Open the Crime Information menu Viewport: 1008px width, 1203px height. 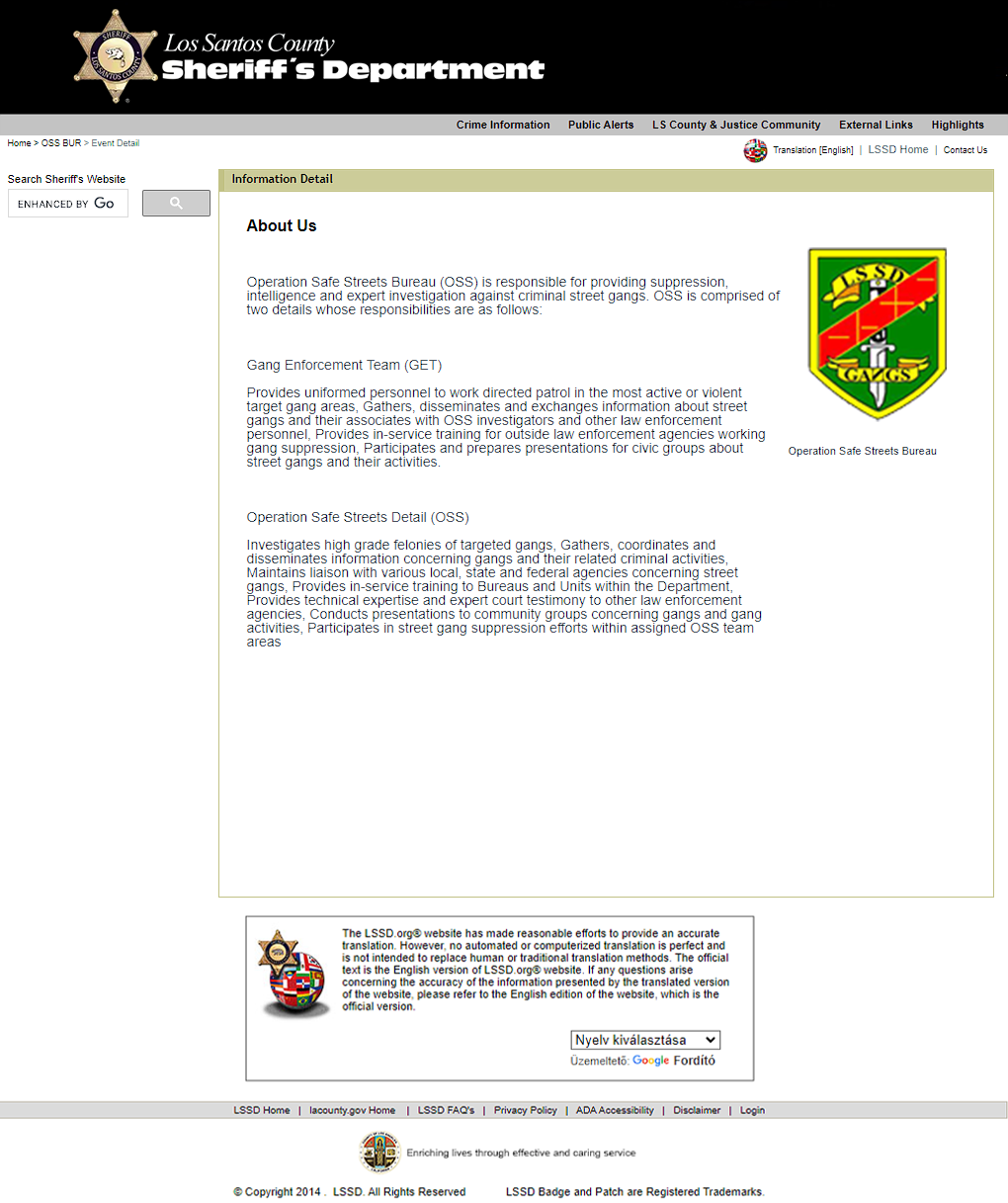click(502, 125)
